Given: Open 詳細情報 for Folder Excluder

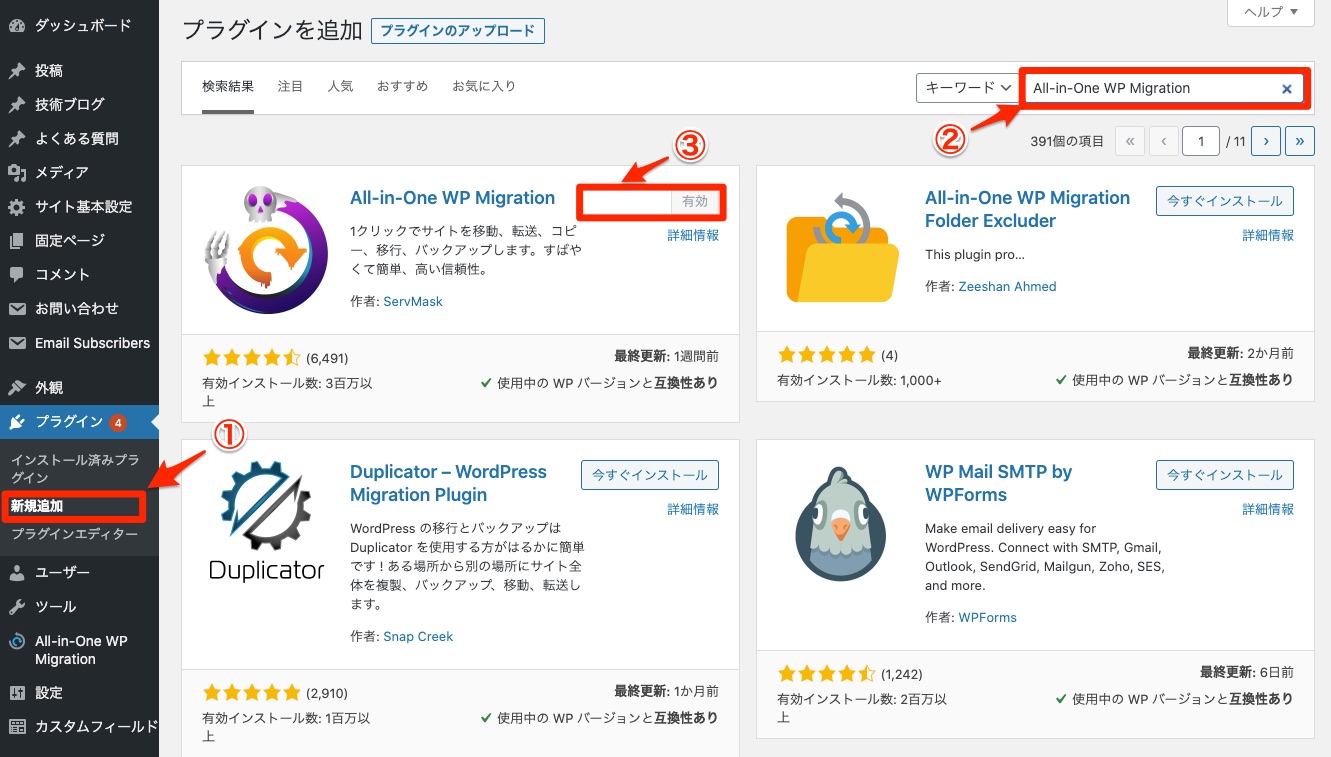Looking at the screenshot, I should [x=1268, y=236].
